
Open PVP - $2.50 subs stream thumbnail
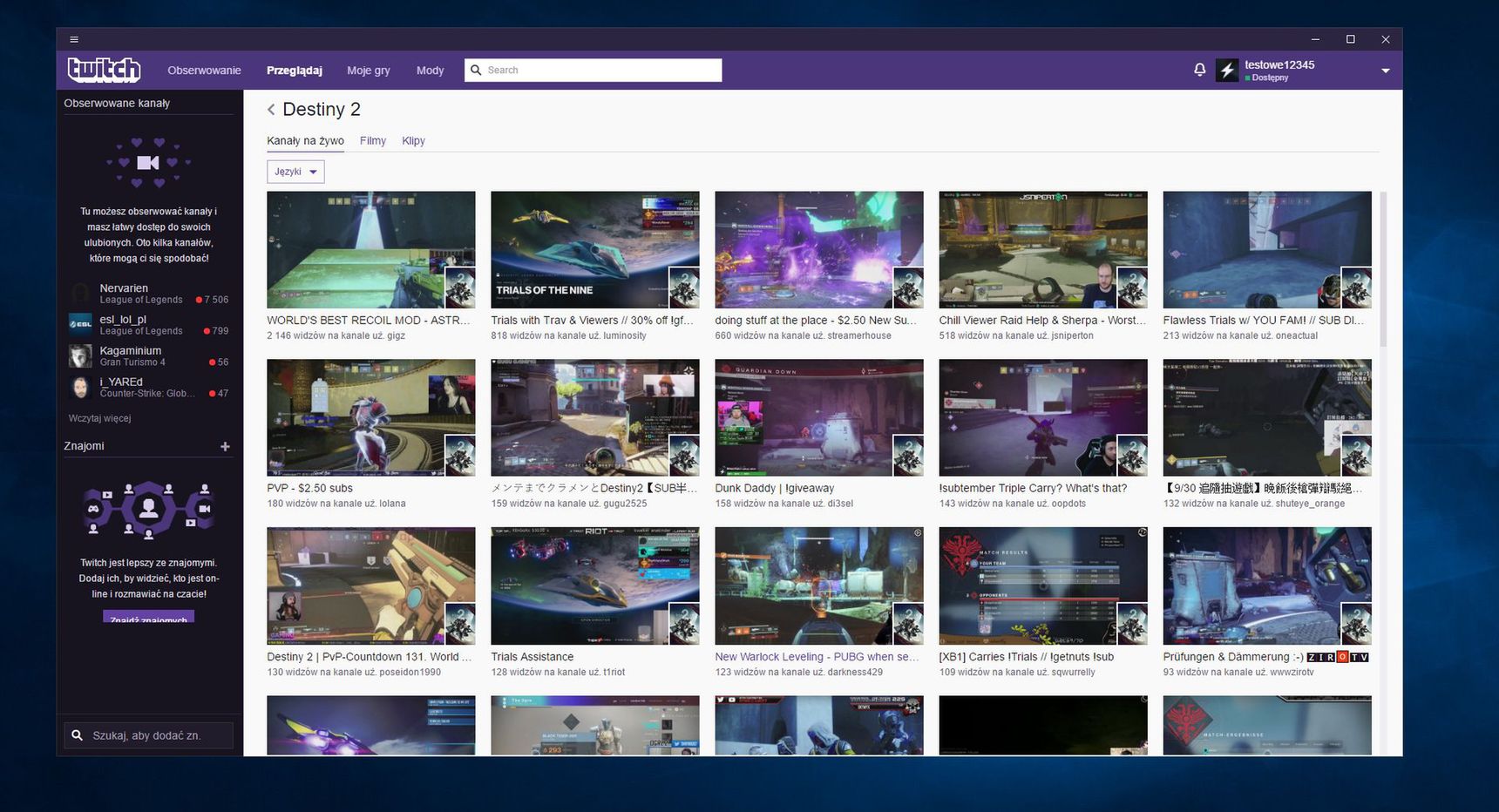371,418
